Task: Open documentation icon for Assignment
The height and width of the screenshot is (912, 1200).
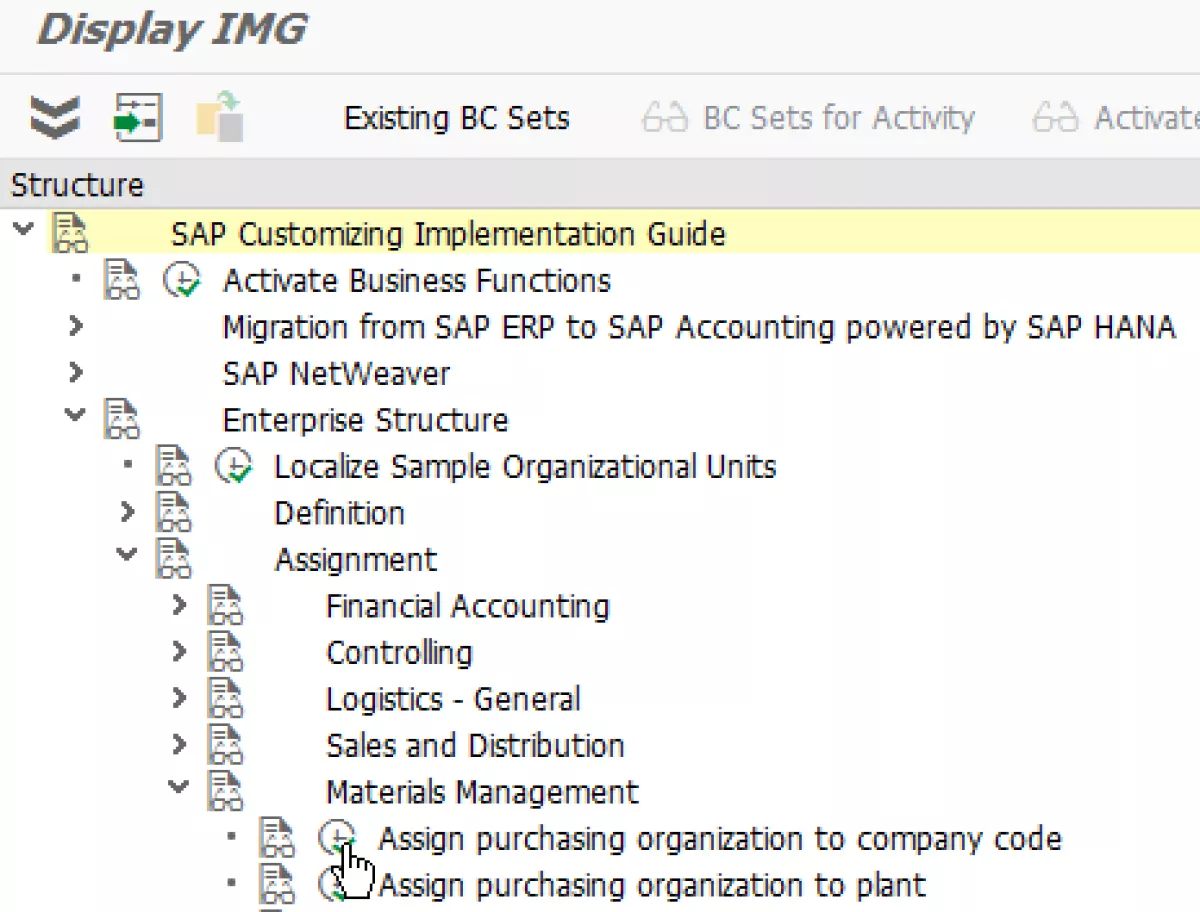Action: (x=174, y=559)
